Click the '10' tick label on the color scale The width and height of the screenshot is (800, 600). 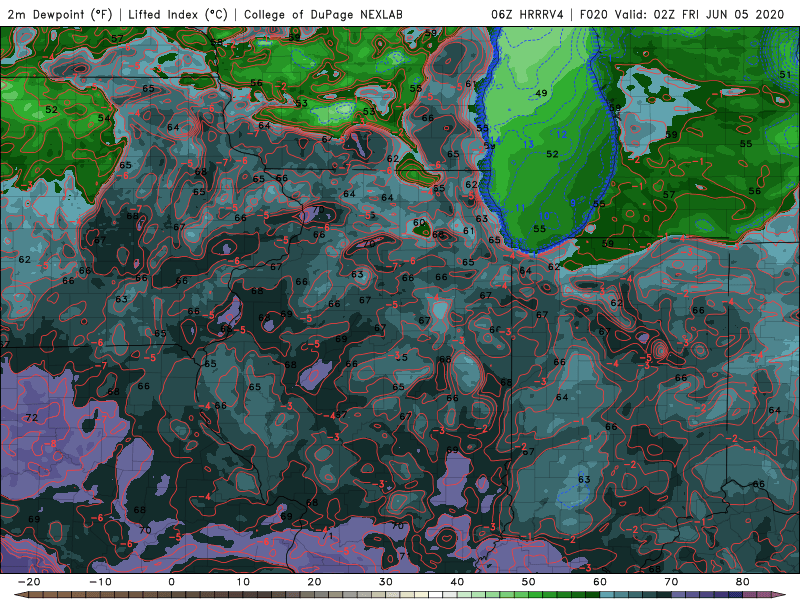pos(243,582)
